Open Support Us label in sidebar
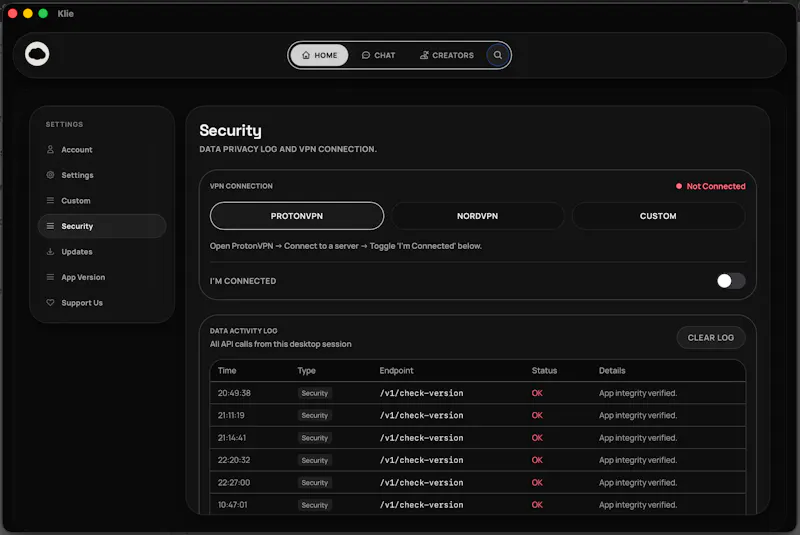 [82, 302]
